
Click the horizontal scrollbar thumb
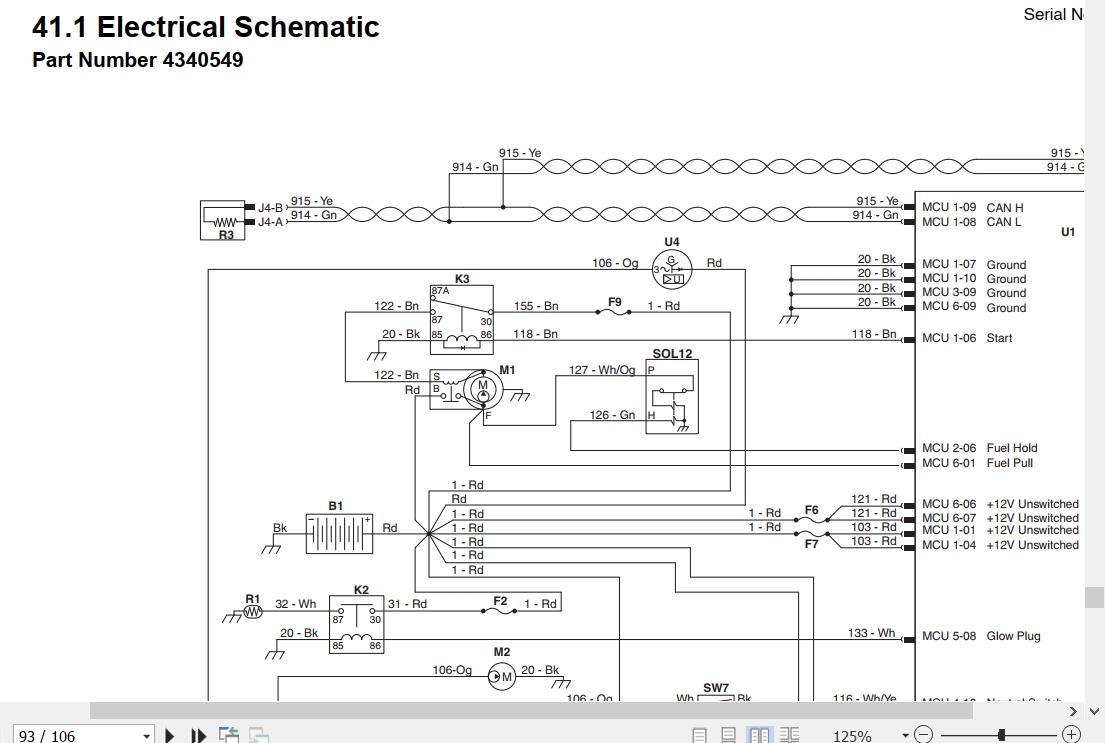(531, 711)
